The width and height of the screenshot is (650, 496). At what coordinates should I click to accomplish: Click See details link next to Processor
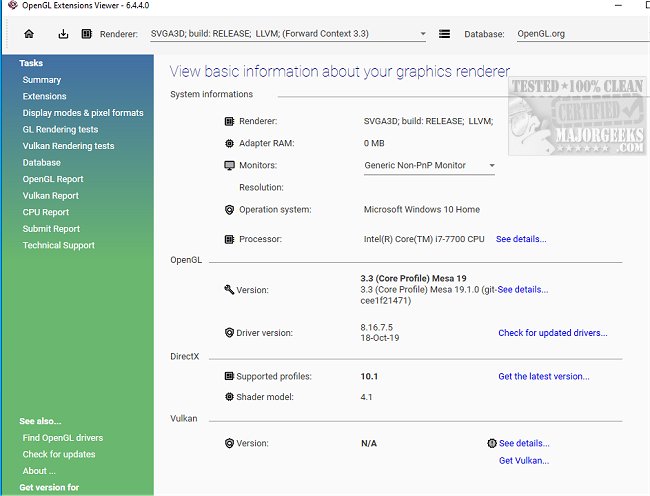tap(521, 240)
